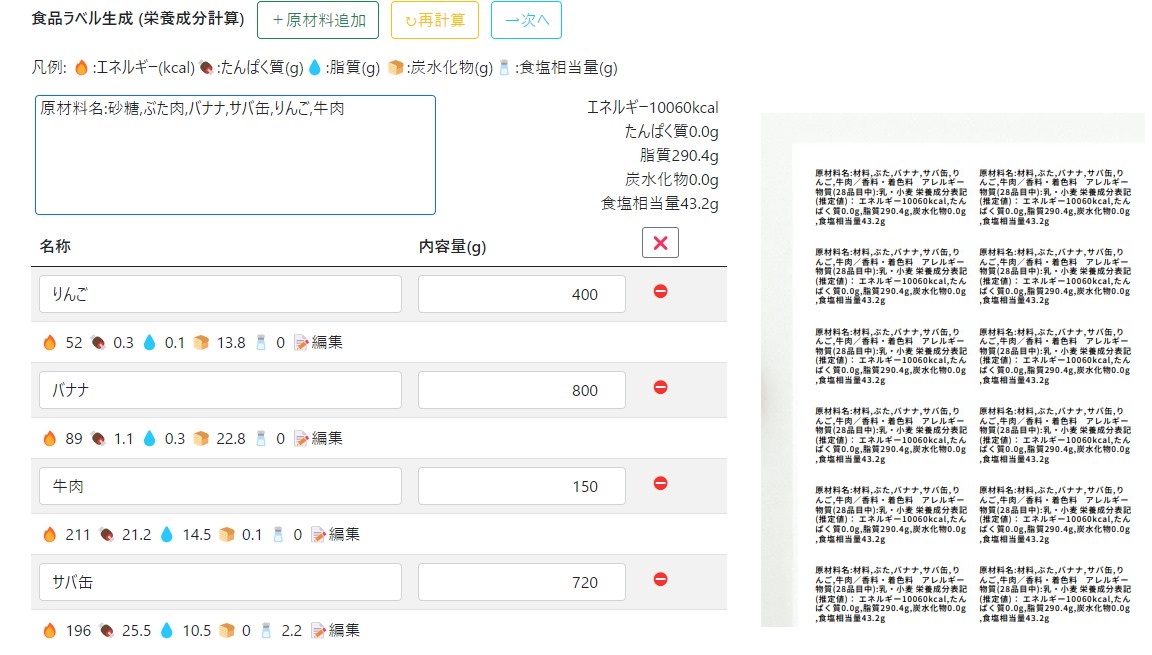Viewport: 1152px width, 655px height.
Task: Remove the 牛肉 row with its minus icon
Action: [x=660, y=482]
